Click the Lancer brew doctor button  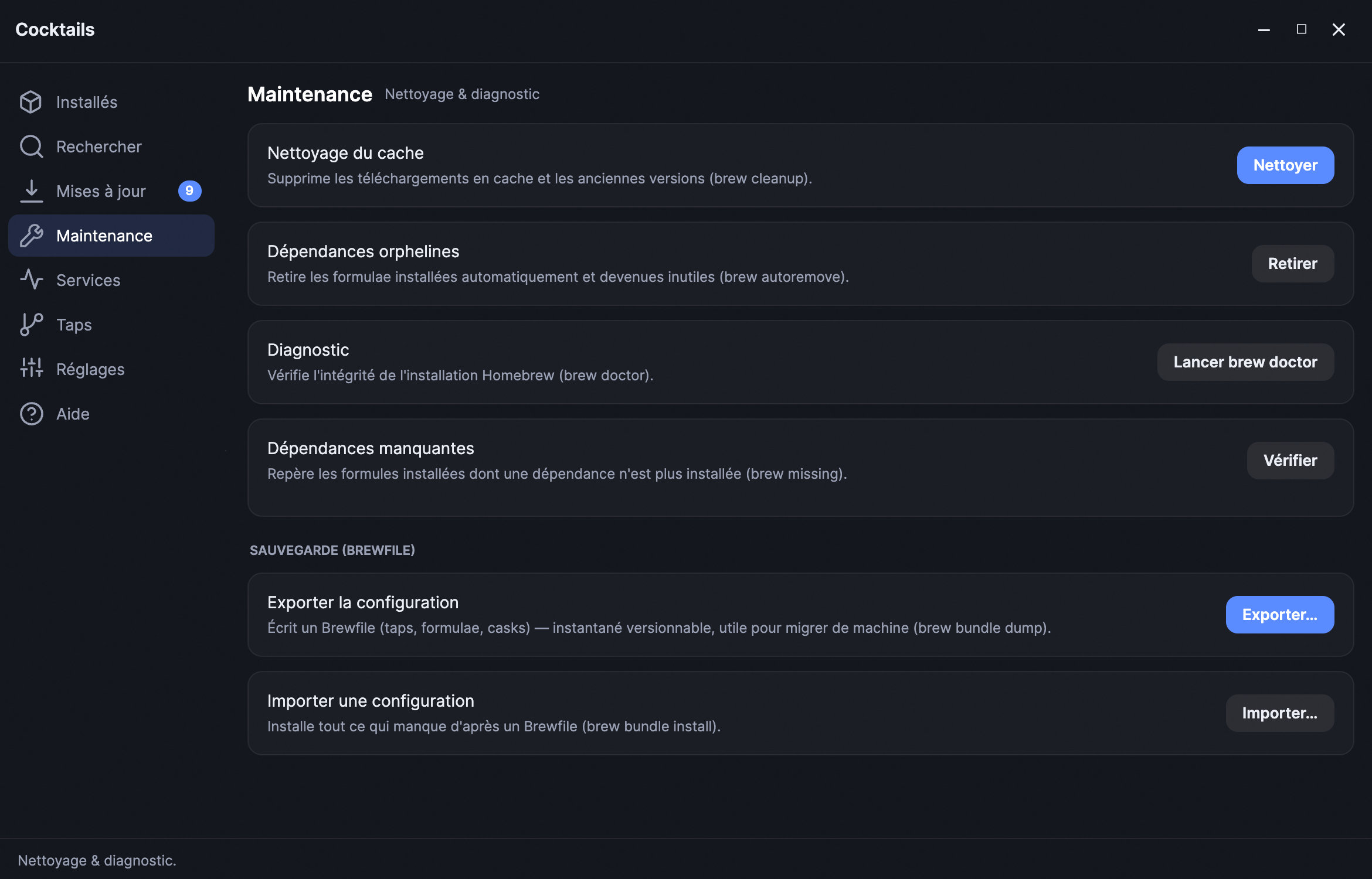pyautogui.click(x=1245, y=362)
